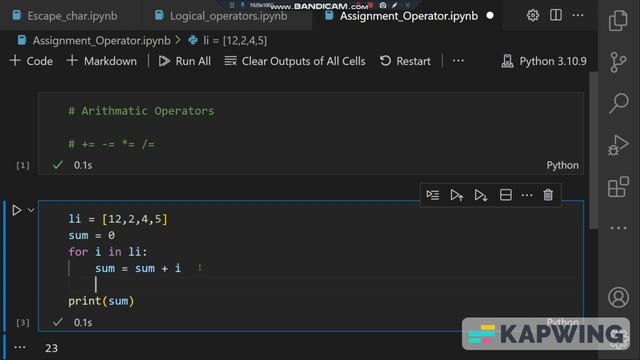Click the '# += -= *= /=' comment line
The height and width of the screenshot is (360, 640).
point(111,144)
